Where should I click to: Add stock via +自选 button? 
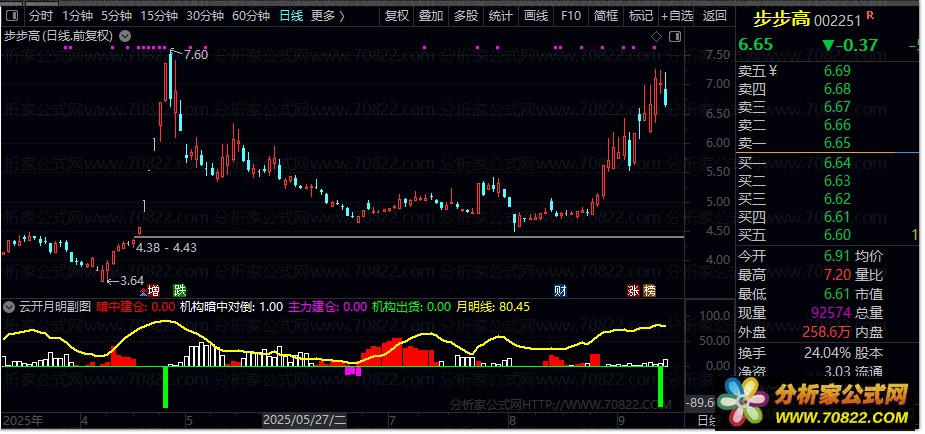coord(677,16)
